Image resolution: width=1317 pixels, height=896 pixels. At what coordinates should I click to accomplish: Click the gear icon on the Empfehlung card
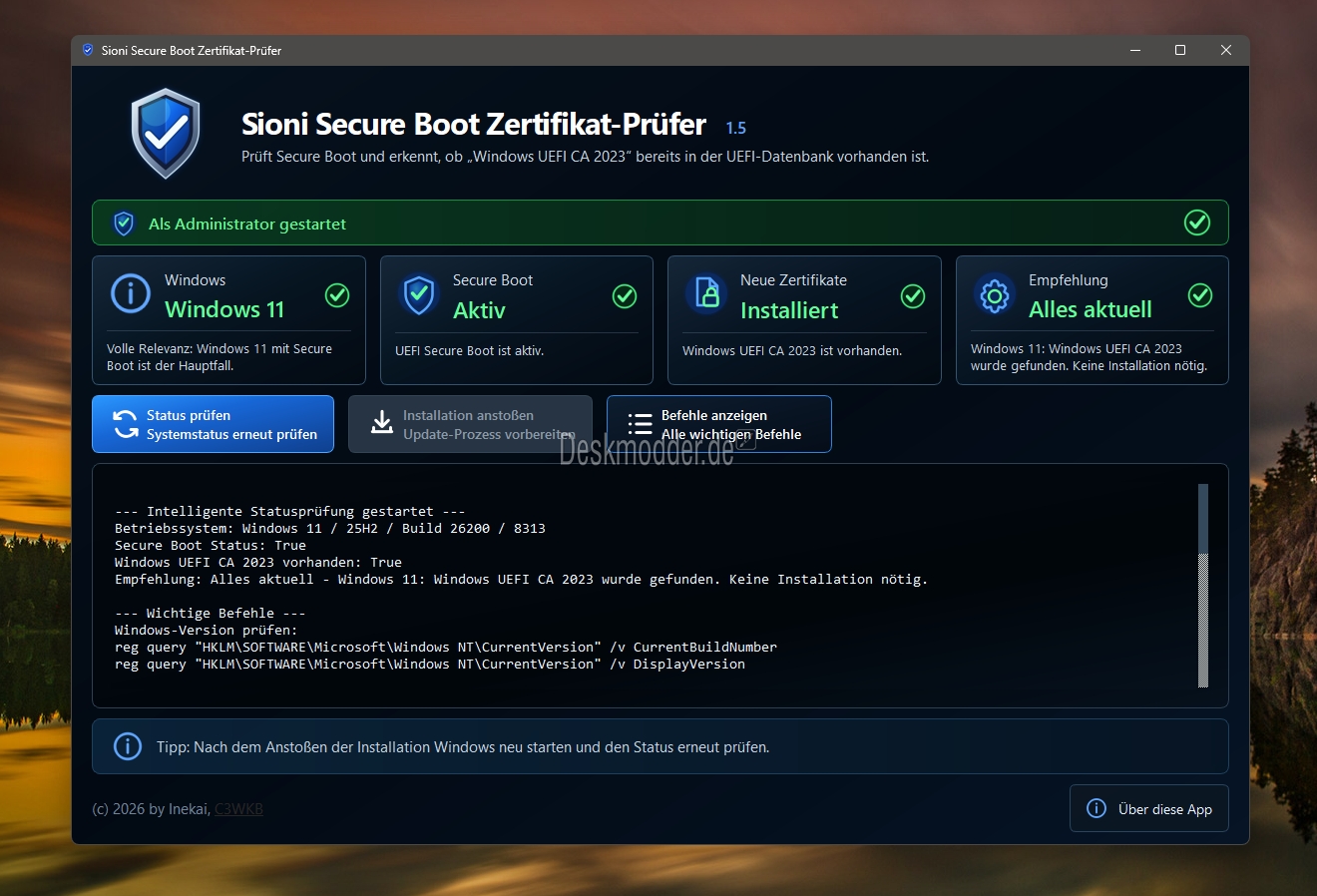point(995,295)
